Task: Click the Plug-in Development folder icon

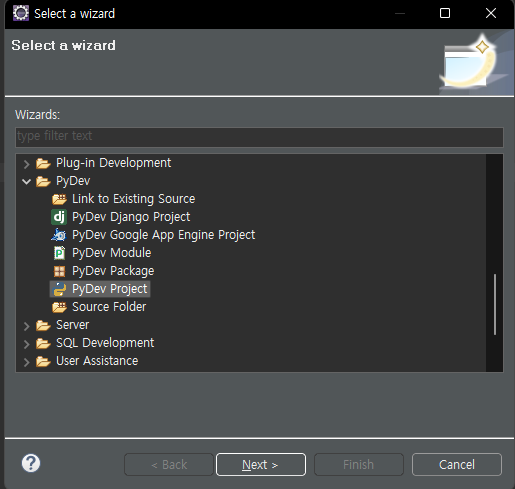Action: point(43,163)
